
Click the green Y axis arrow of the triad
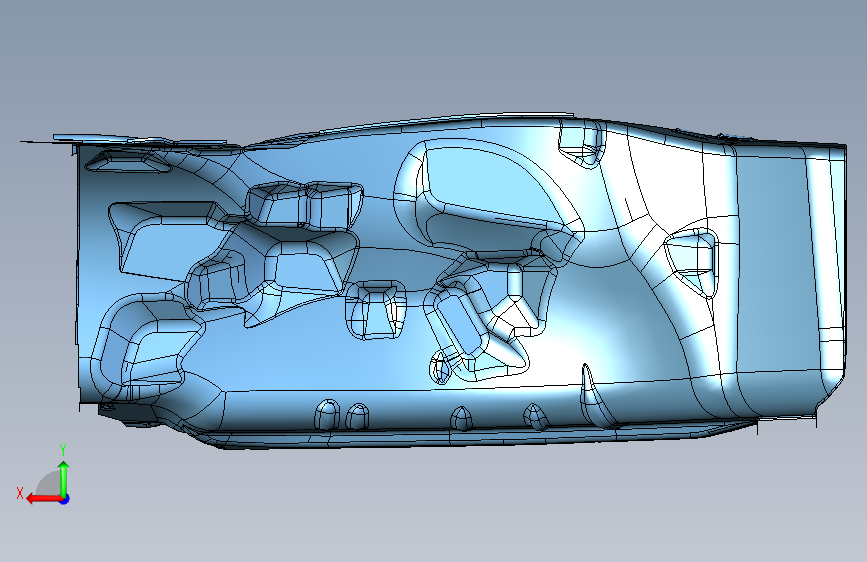(64, 478)
